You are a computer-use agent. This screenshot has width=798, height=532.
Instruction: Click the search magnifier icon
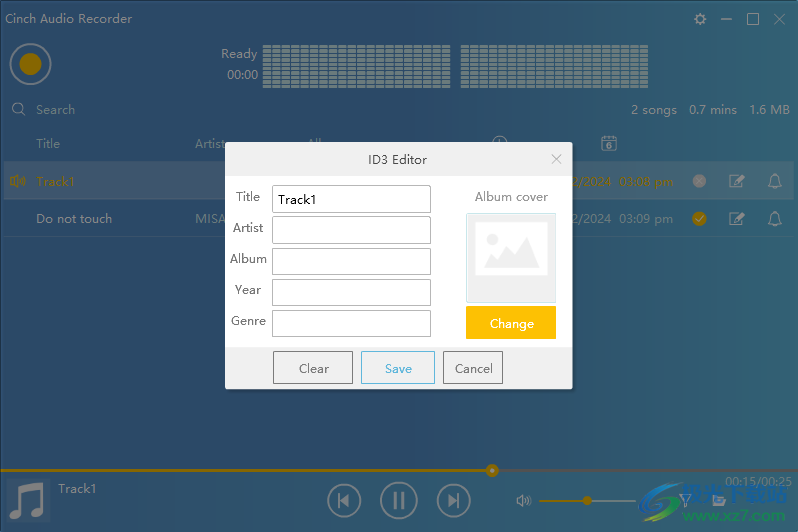[18, 109]
